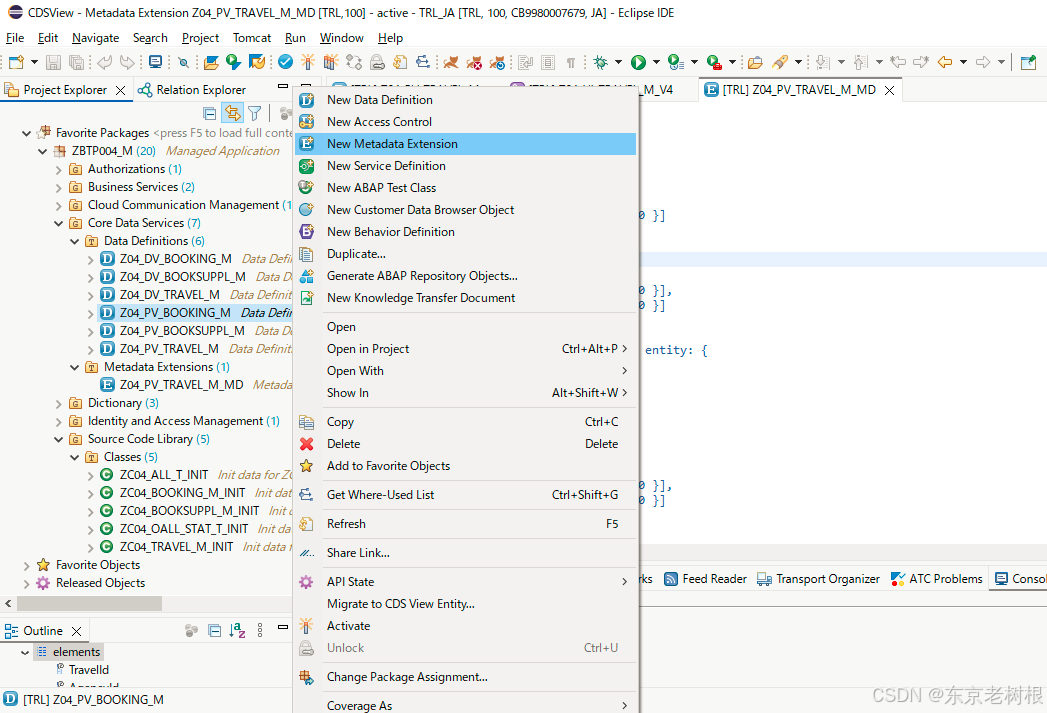Open the ATC Problems tab
The image size is (1047, 713).
click(x=937, y=579)
